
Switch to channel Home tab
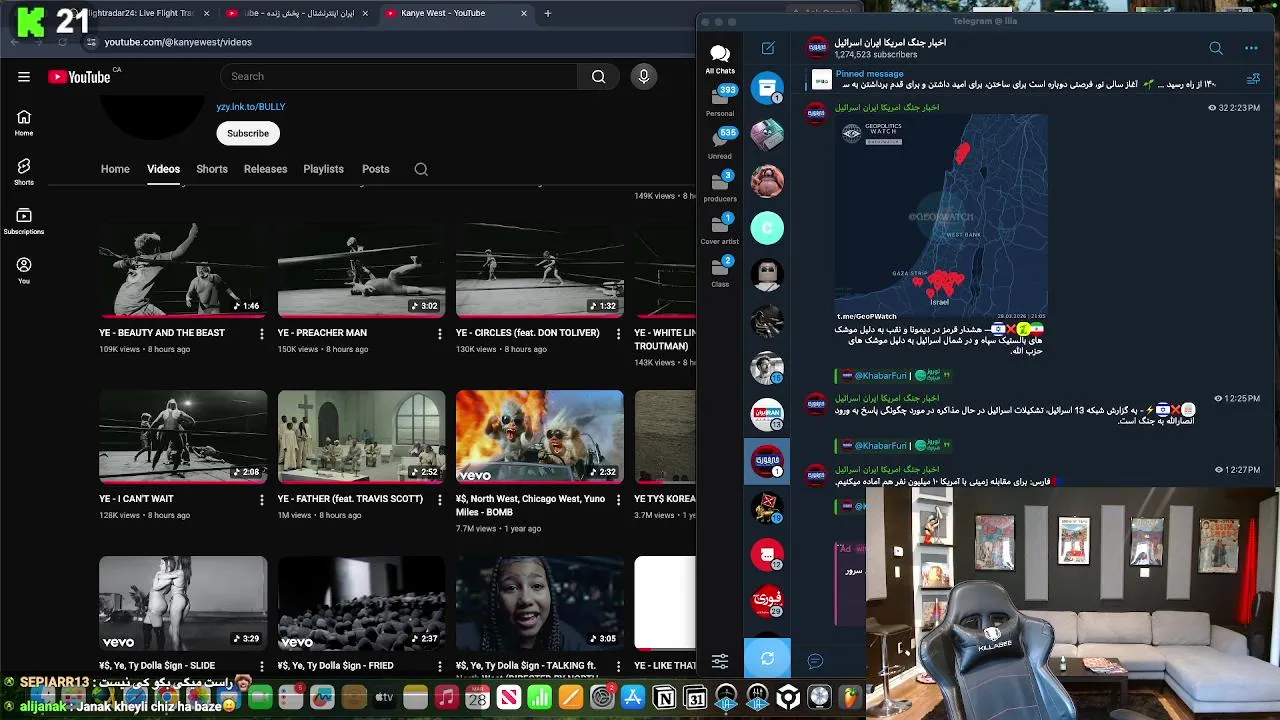click(x=115, y=169)
